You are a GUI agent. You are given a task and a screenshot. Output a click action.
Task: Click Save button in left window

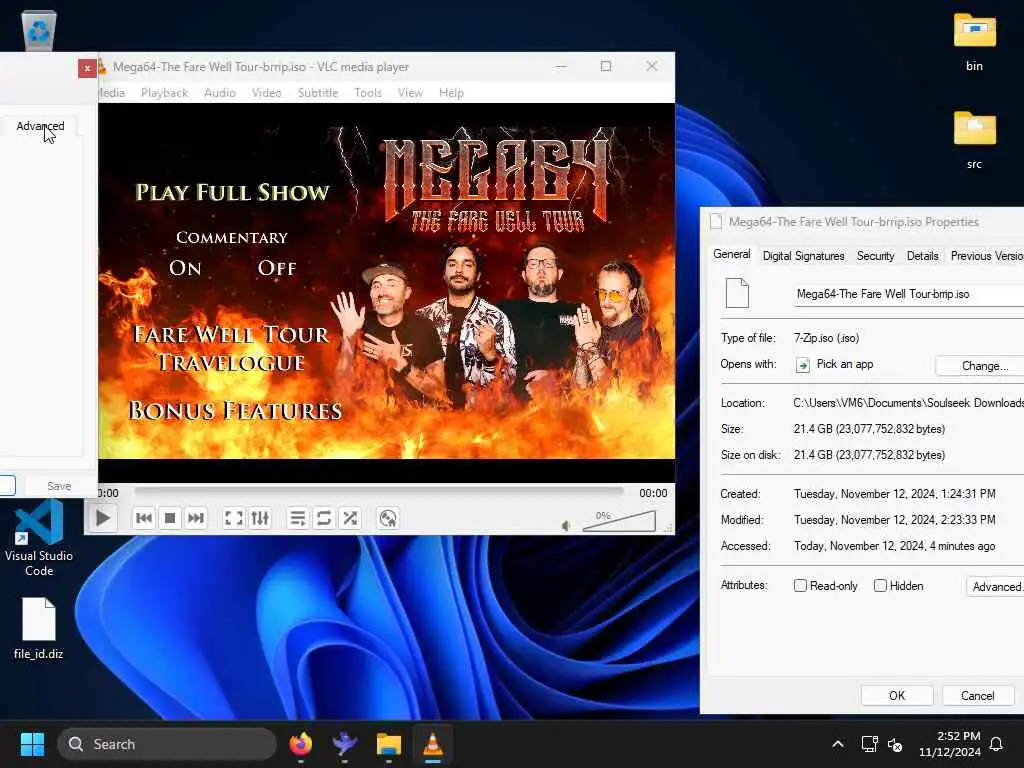point(59,486)
